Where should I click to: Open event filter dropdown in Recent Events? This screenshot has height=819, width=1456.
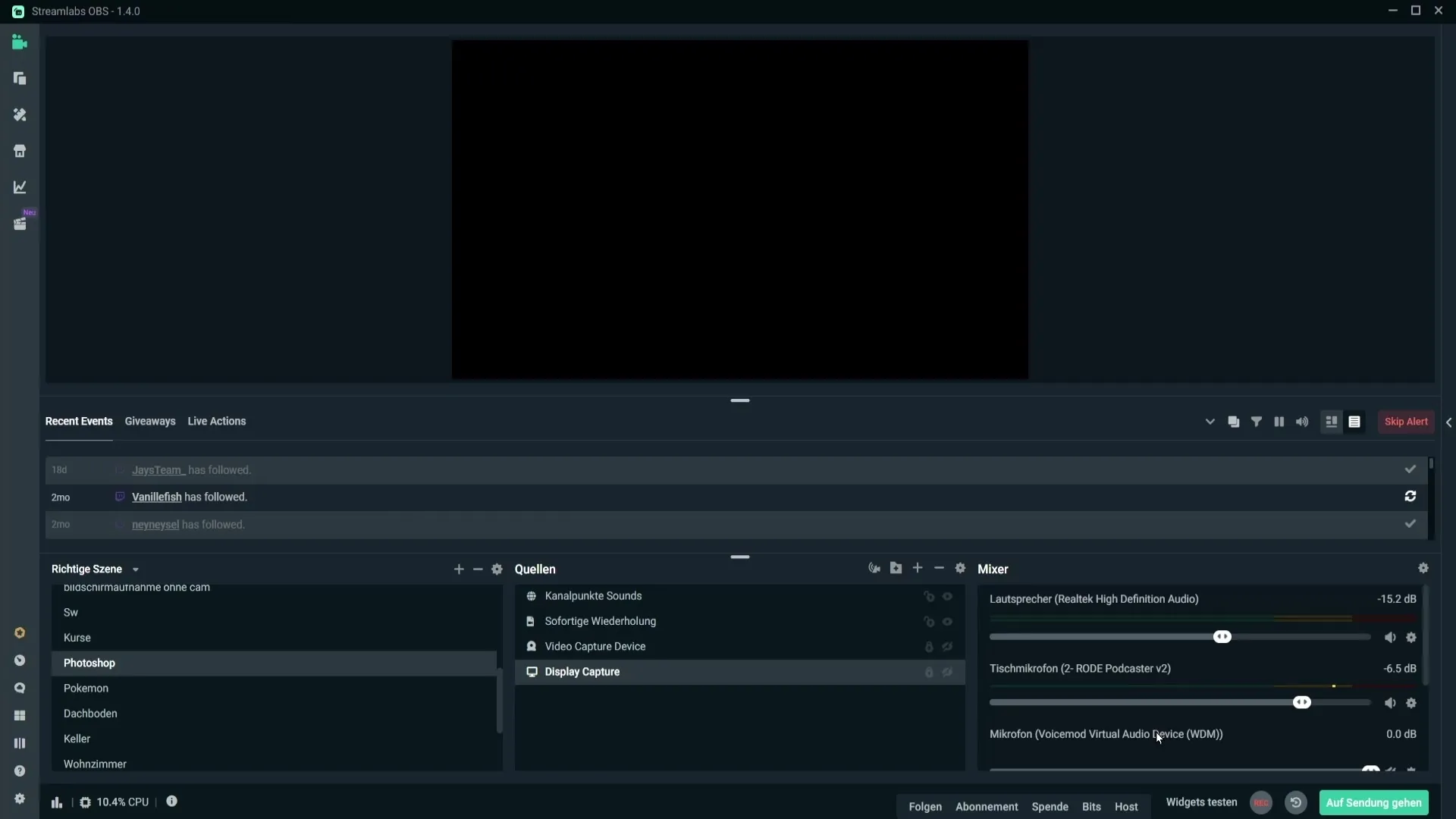point(1256,421)
